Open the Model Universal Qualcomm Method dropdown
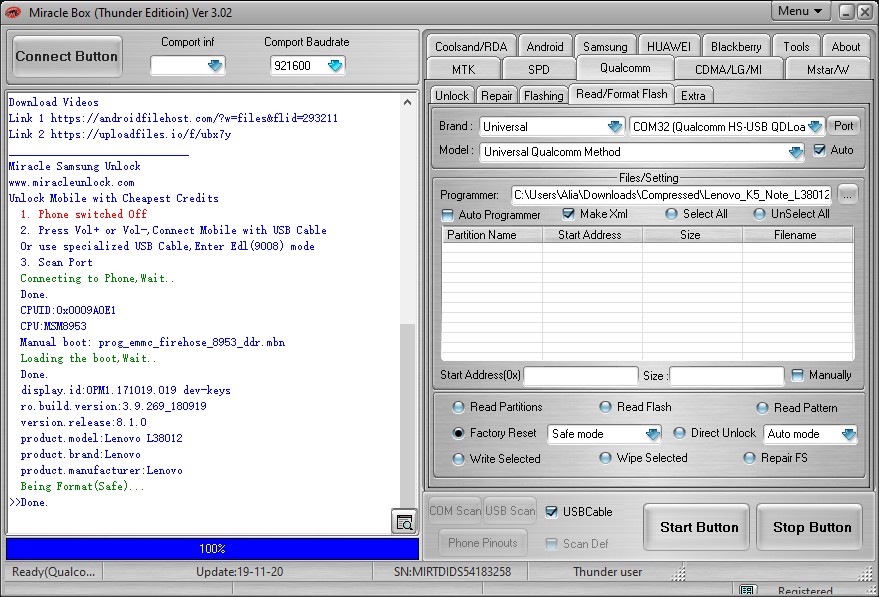879x597 pixels. [x=795, y=152]
